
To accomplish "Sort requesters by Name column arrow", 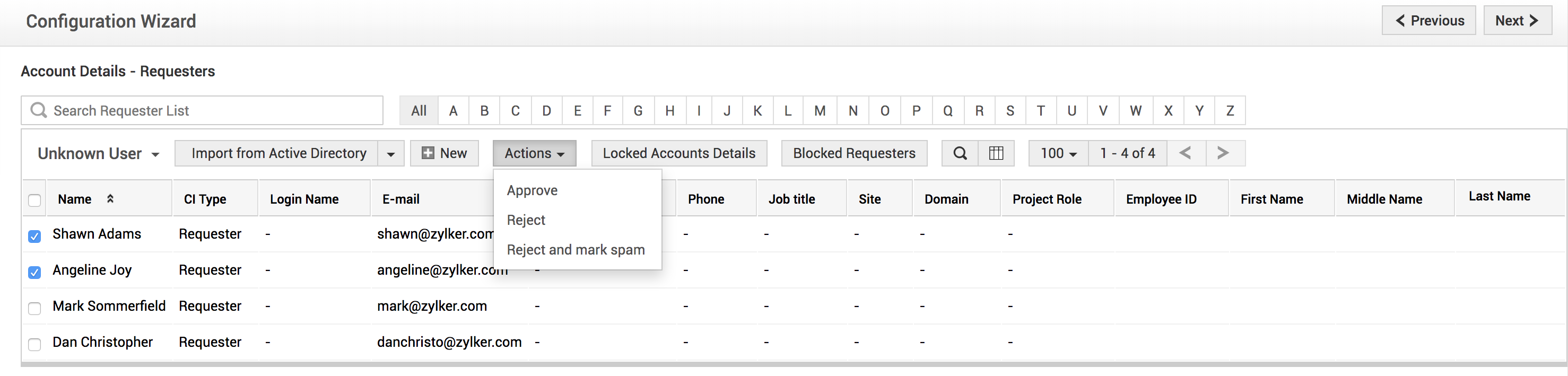I will click(x=110, y=199).
